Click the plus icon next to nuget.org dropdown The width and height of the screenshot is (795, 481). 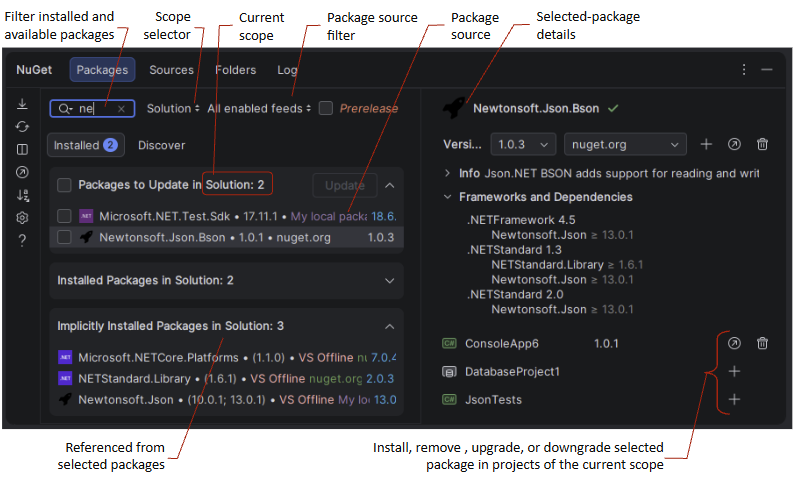click(x=706, y=144)
